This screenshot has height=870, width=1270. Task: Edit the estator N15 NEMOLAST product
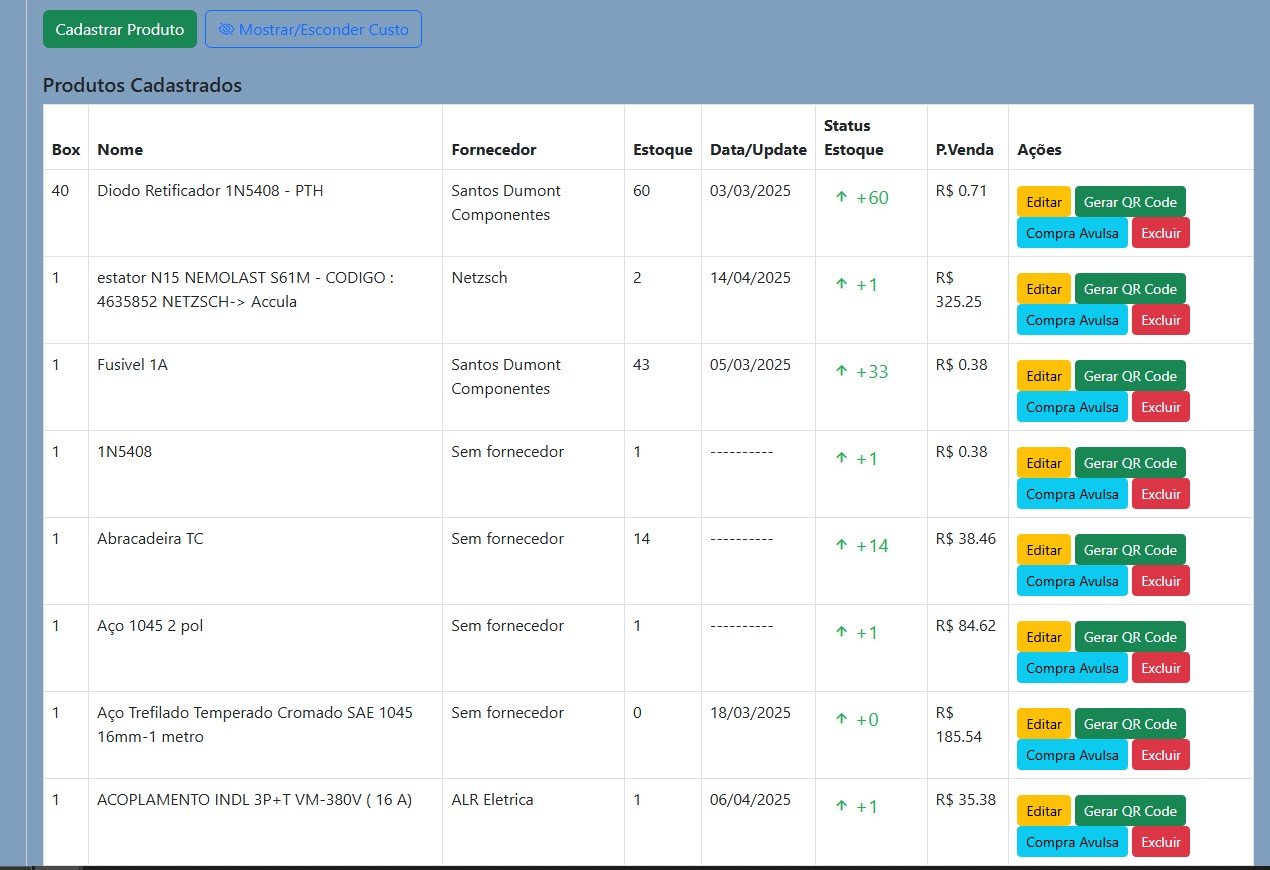(1044, 289)
